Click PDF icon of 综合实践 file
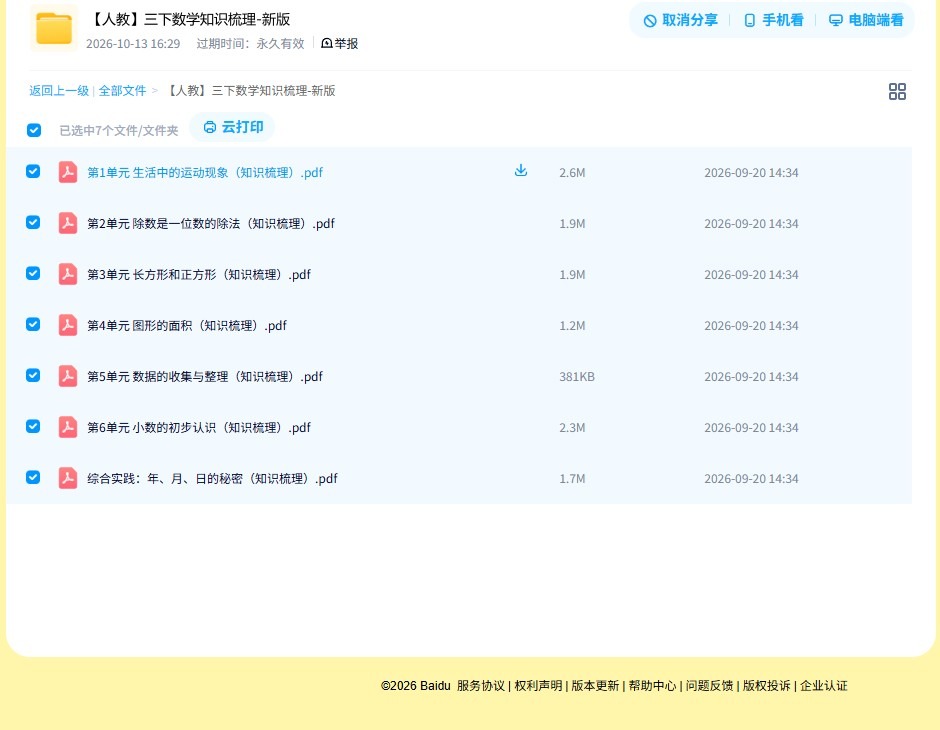 [68, 478]
